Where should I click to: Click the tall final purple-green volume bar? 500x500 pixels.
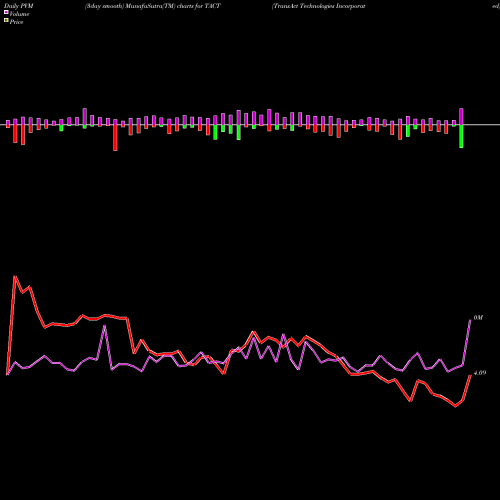[461, 128]
